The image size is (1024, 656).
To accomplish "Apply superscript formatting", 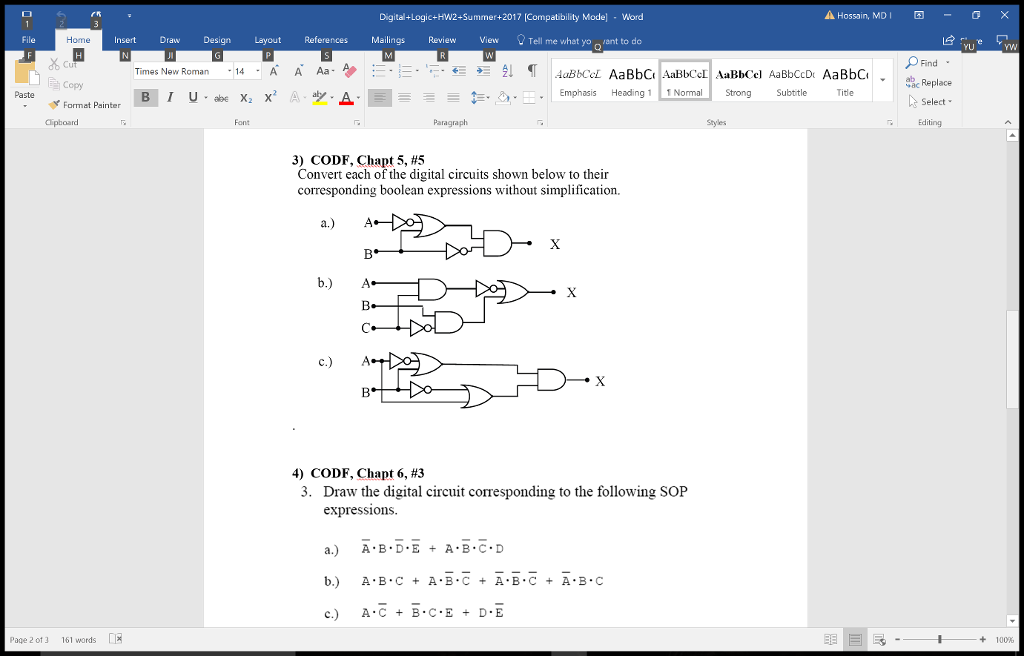I will click(x=270, y=97).
